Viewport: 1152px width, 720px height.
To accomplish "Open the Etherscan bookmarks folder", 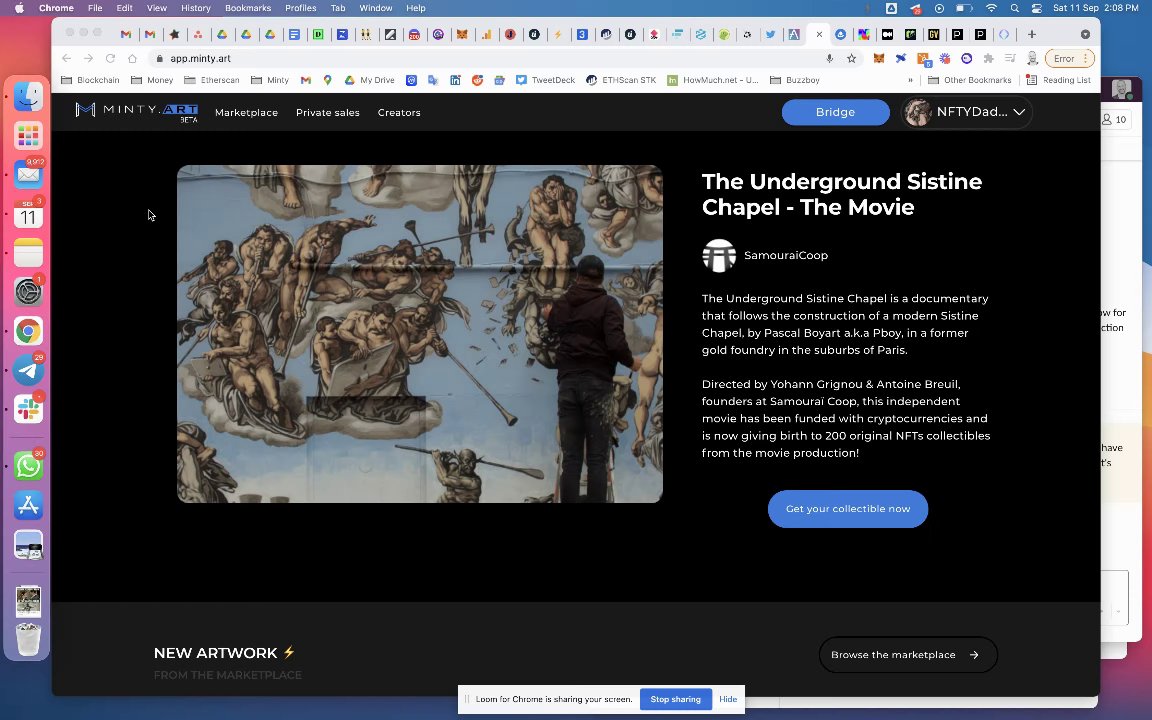I will tap(212, 80).
